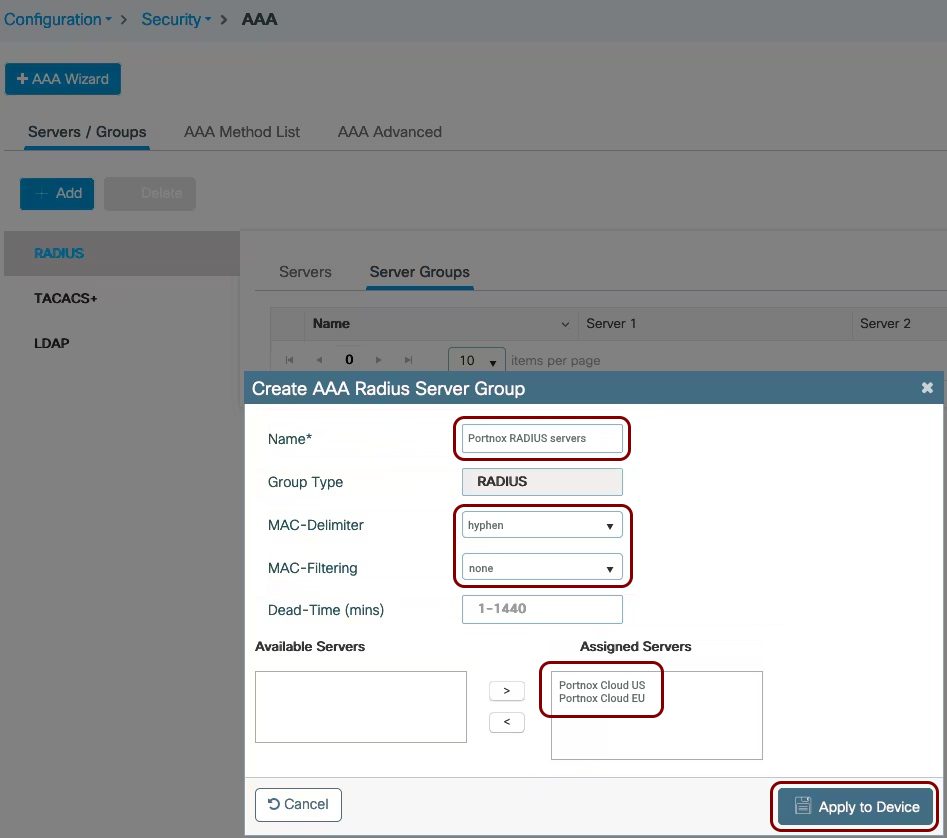This screenshot has height=838, width=947.
Task: Click the Name input field
Action: coord(542,438)
